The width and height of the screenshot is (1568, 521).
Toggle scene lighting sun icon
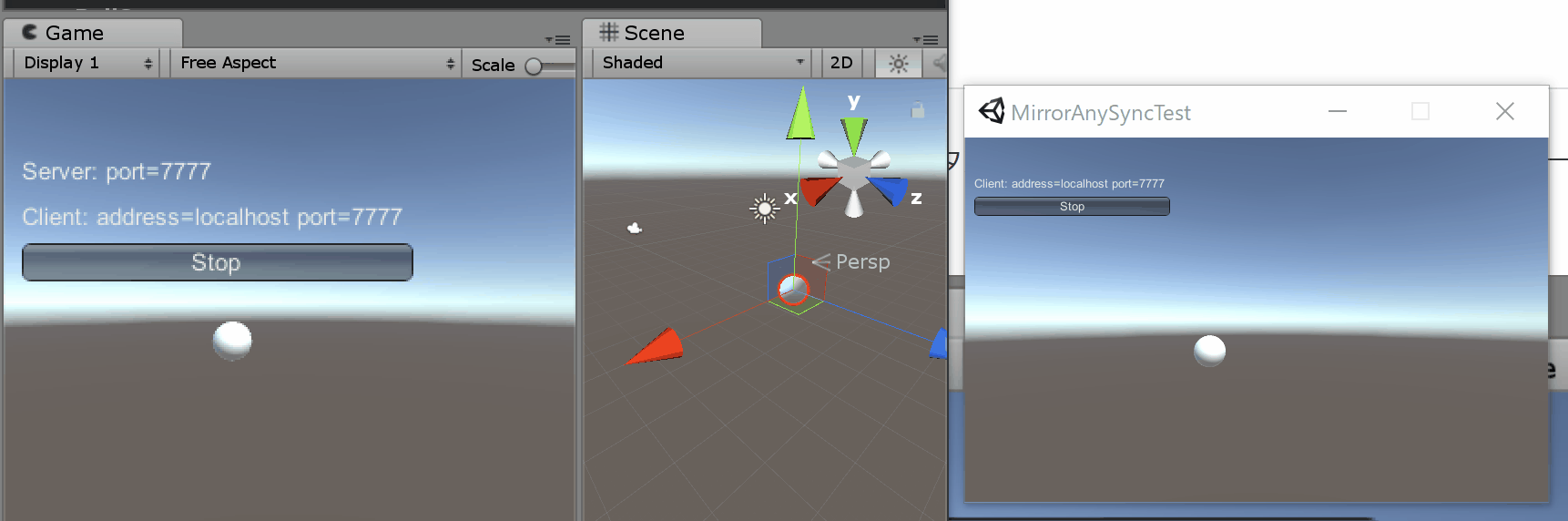[898, 64]
